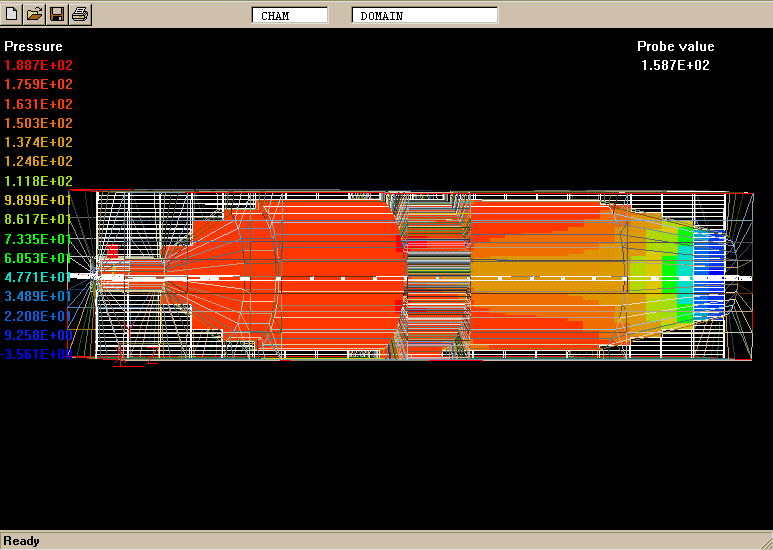
Task: Select the 1.374E+02 legend value
Action: (x=38, y=142)
